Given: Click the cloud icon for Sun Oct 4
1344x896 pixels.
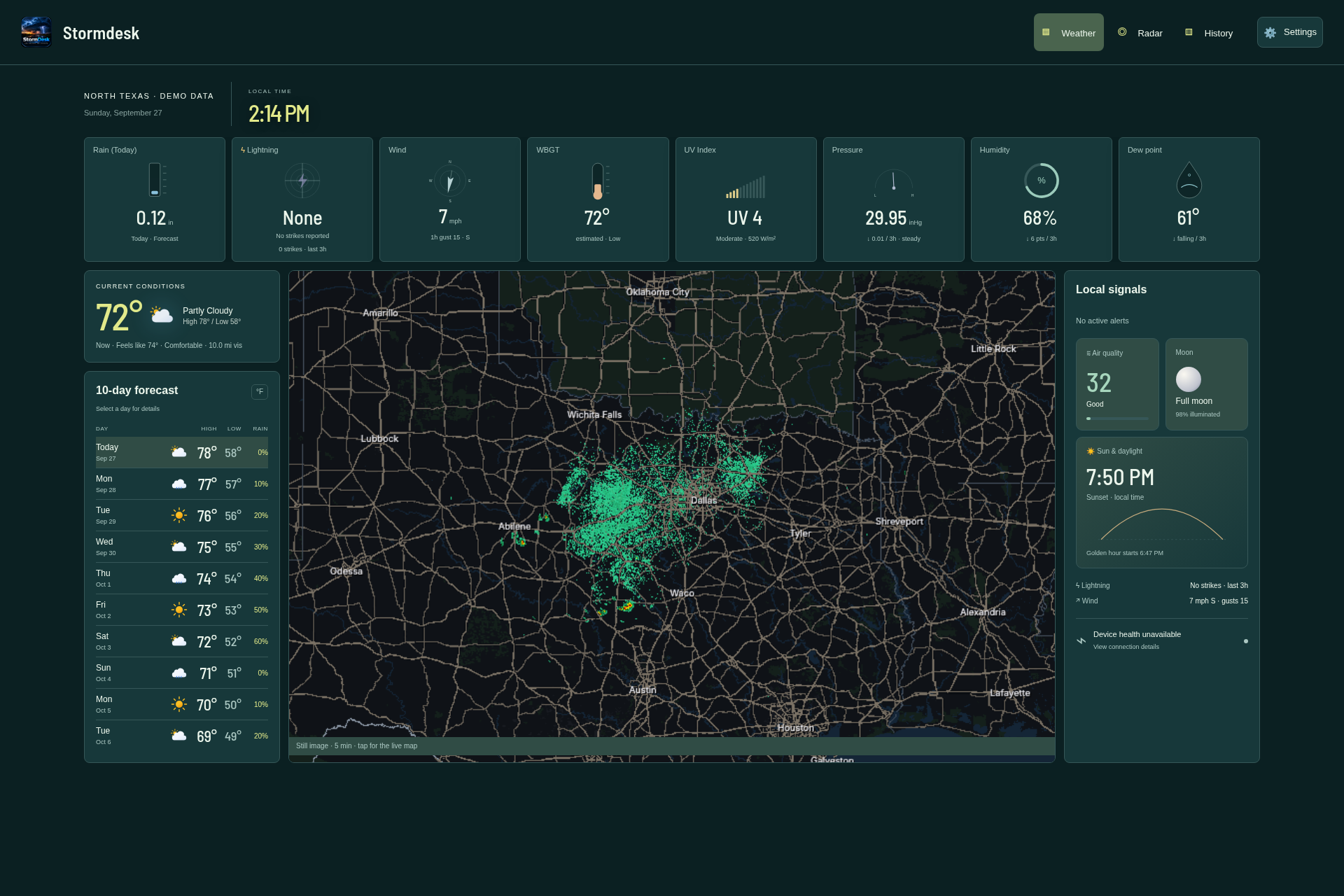Looking at the screenshot, I should pos(179,673).
